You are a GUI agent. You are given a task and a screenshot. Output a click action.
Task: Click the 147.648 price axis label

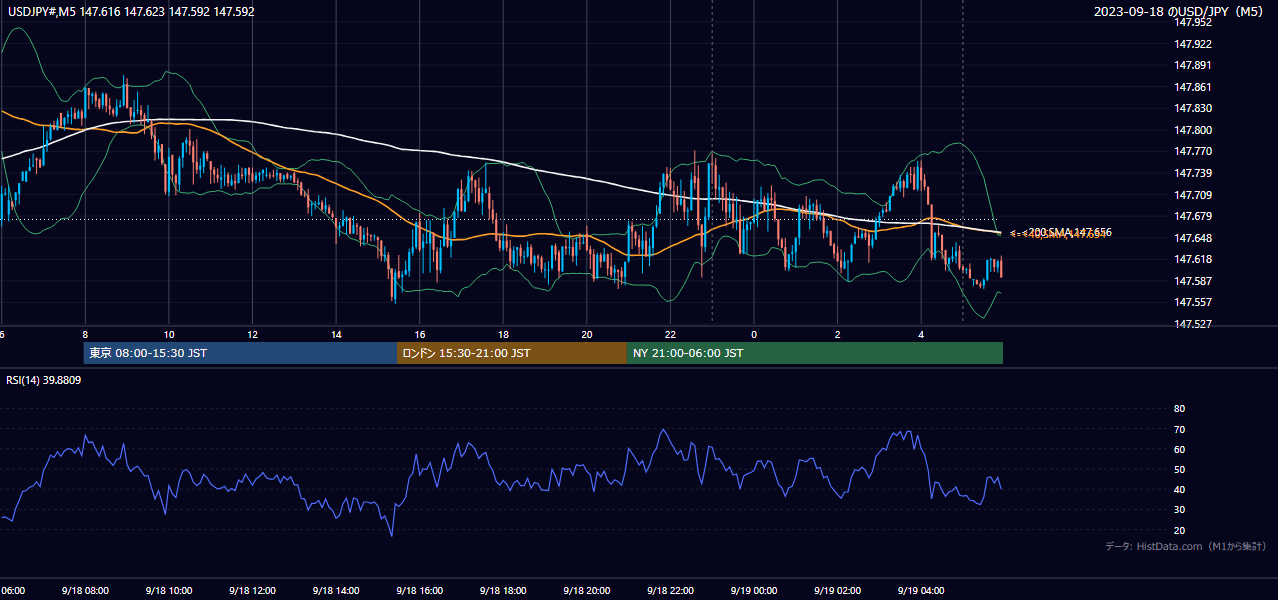click(1194, 238)
